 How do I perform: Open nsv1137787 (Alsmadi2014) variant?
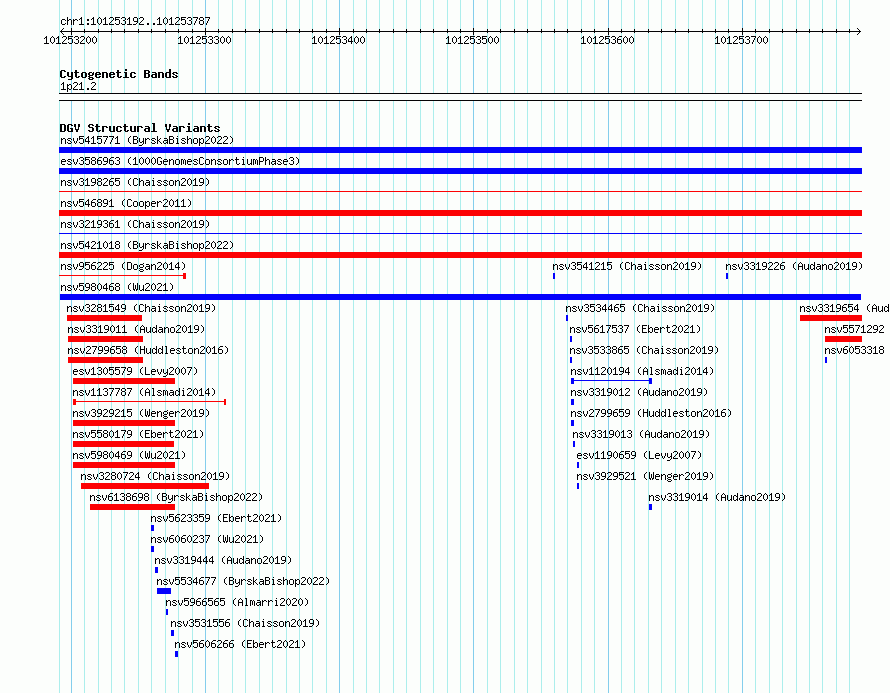pyautogui.click(x=144, y=392)
